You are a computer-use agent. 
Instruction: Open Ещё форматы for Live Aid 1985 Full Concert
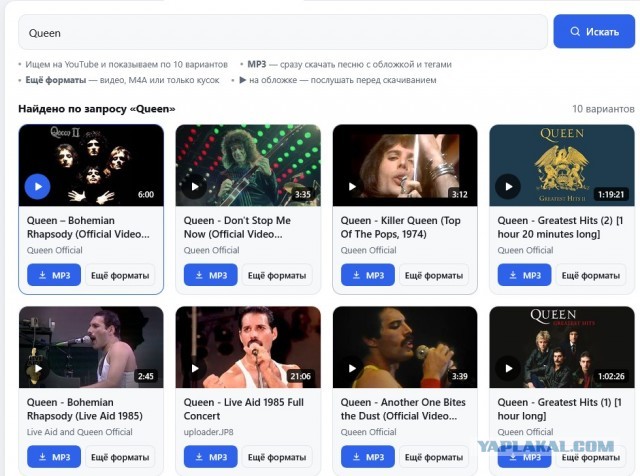click(277, 457)
